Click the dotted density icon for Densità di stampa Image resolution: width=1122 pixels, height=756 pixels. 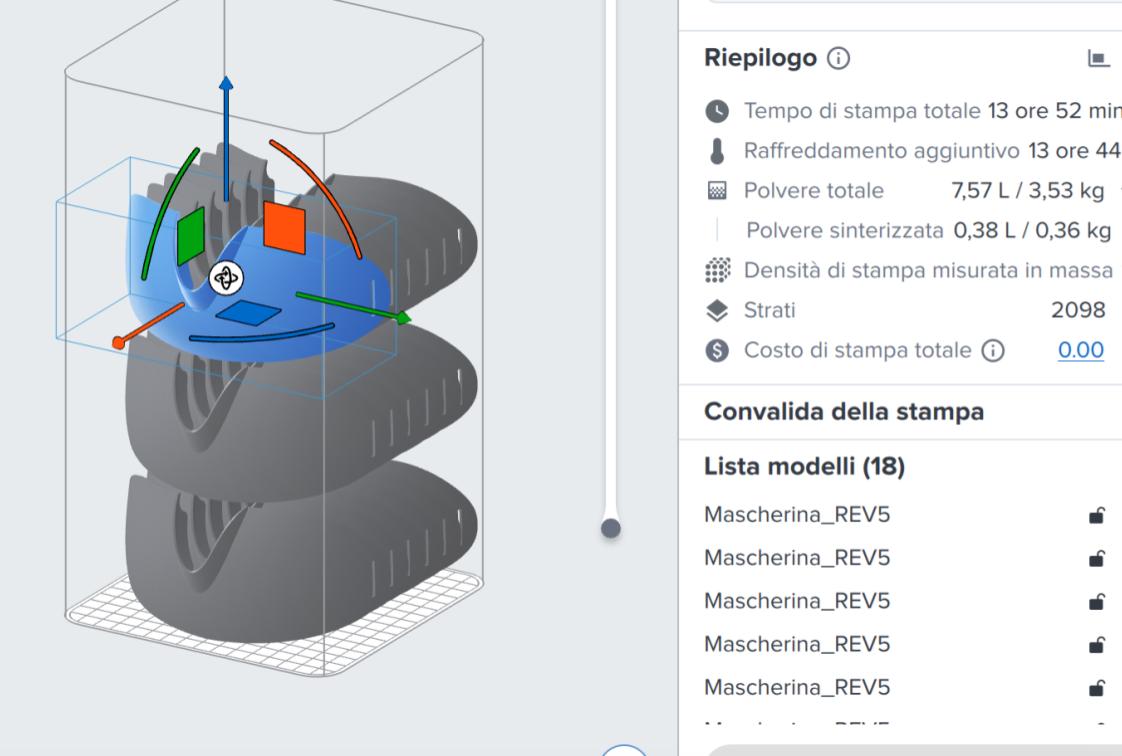click(718, 270)
